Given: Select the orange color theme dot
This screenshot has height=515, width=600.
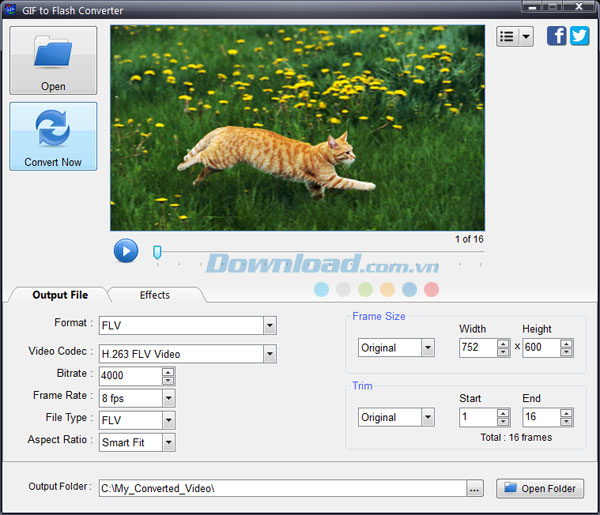Looking at the screenshot, I should 387,289.
